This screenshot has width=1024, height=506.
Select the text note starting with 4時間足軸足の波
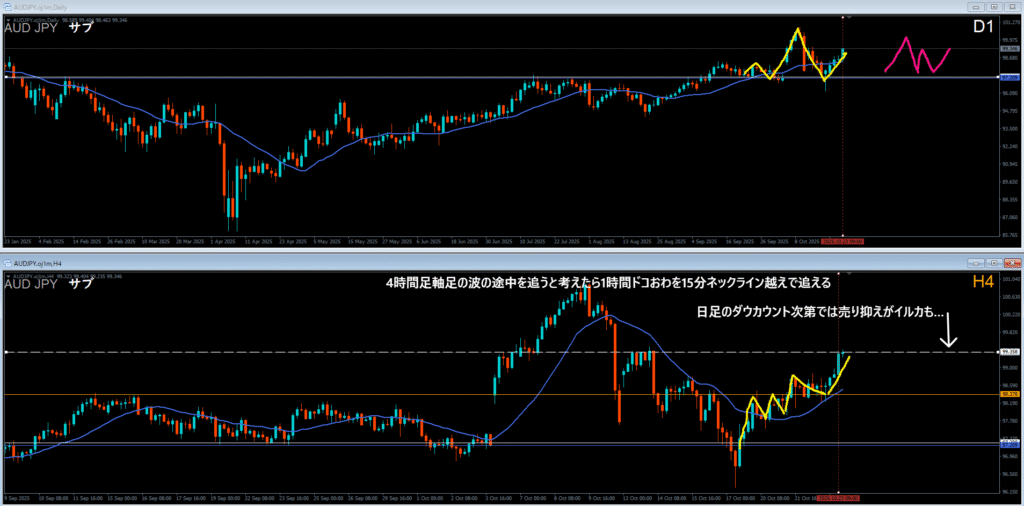pos(608,283)
